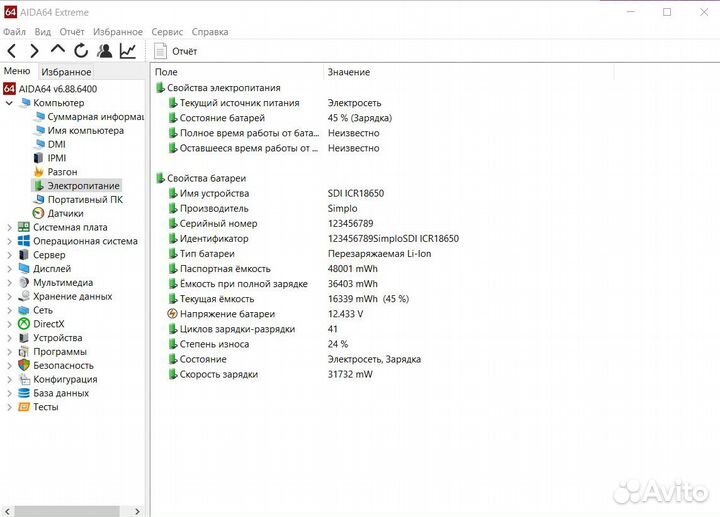Viewport: 720px width, 517px height.
Task: Click the Системная плата motherboard icon
Action: click(x=24, y=227)
